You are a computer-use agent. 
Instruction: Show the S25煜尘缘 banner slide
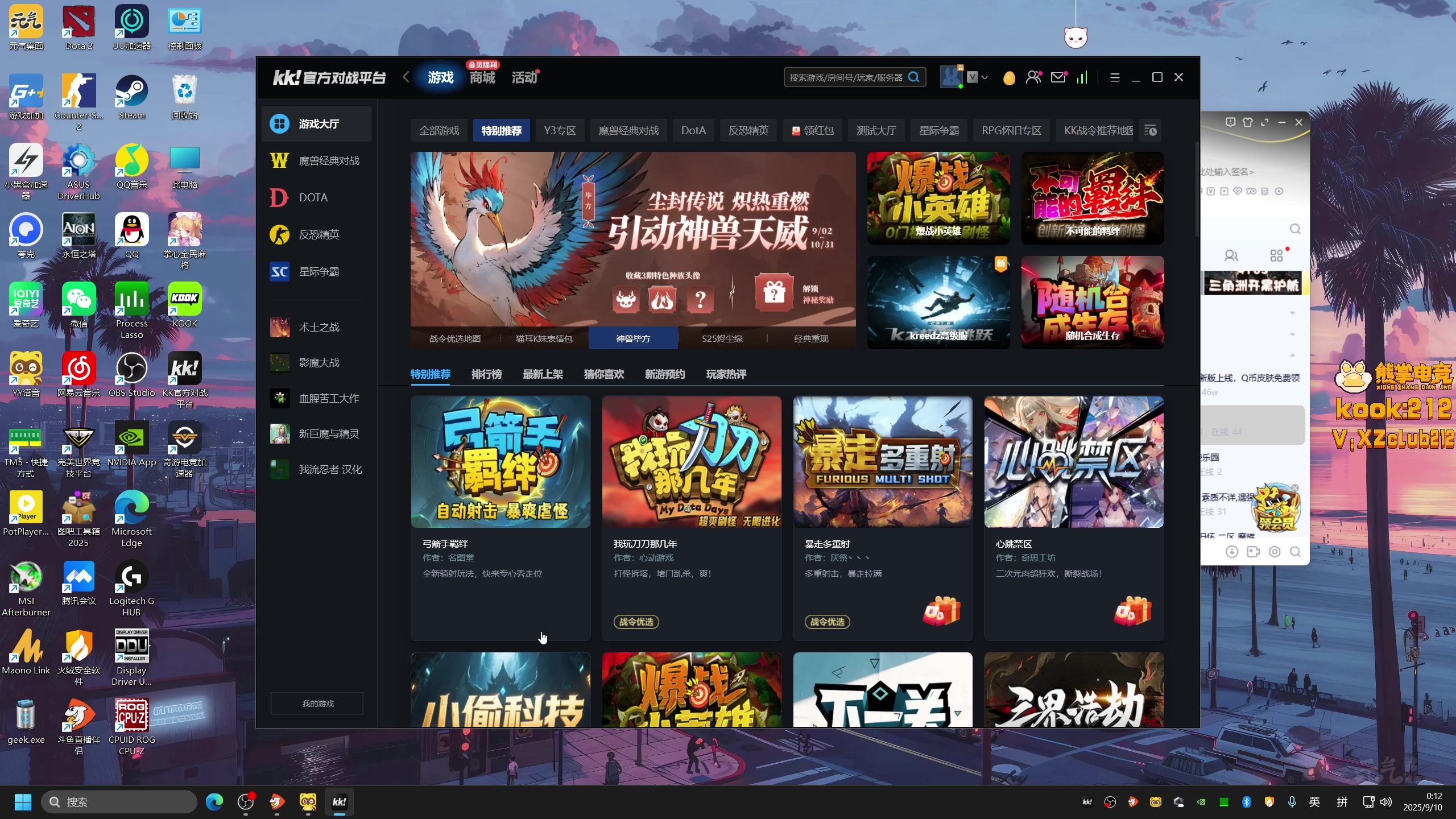click(722, 338)
